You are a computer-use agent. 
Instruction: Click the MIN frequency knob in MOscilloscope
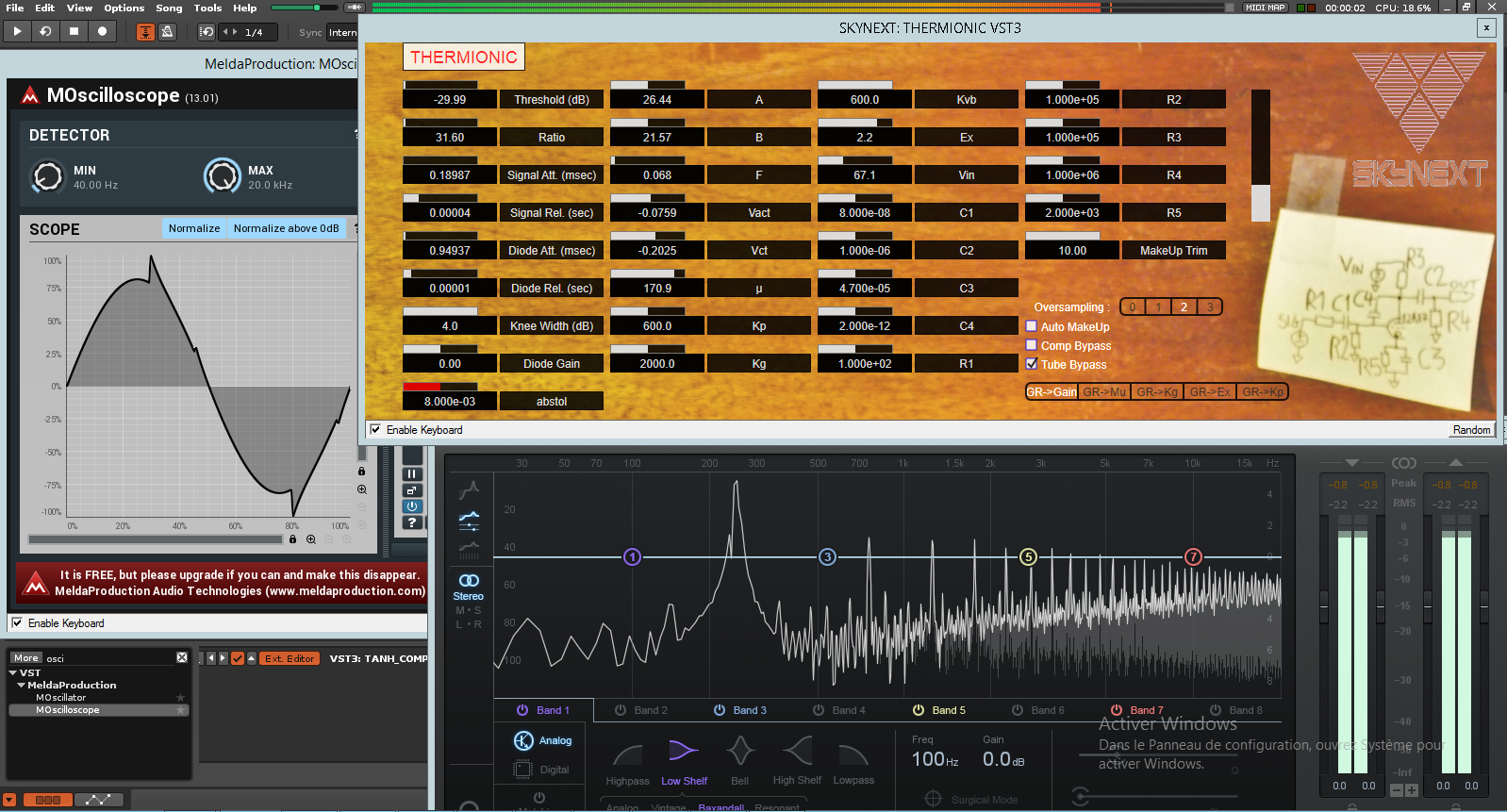pyautogui.click(x=47, y=176)
